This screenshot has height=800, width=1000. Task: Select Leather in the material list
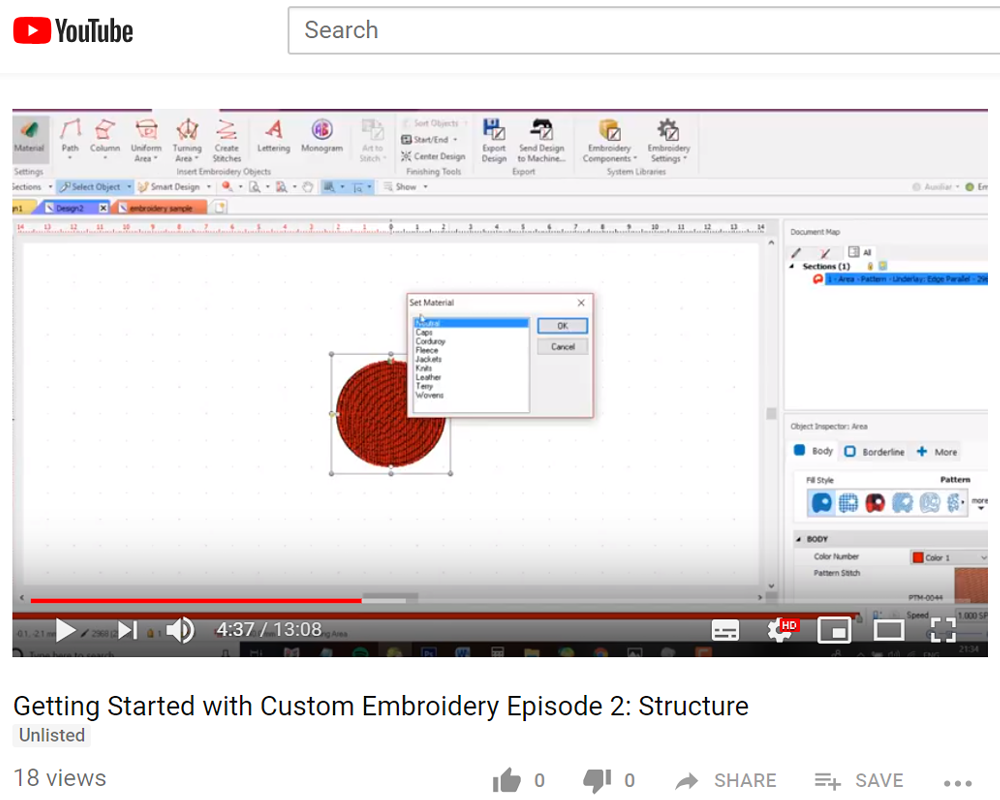(x=428, y=377)
